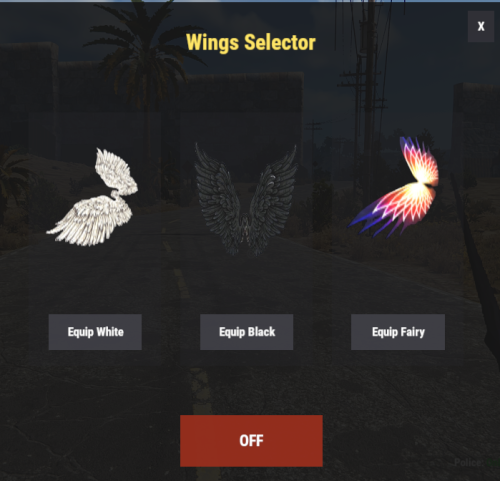Click the yellow Wings Selector title
This screenshot has height=481, width=500.
pyautogui.click(x=251, y=42)
